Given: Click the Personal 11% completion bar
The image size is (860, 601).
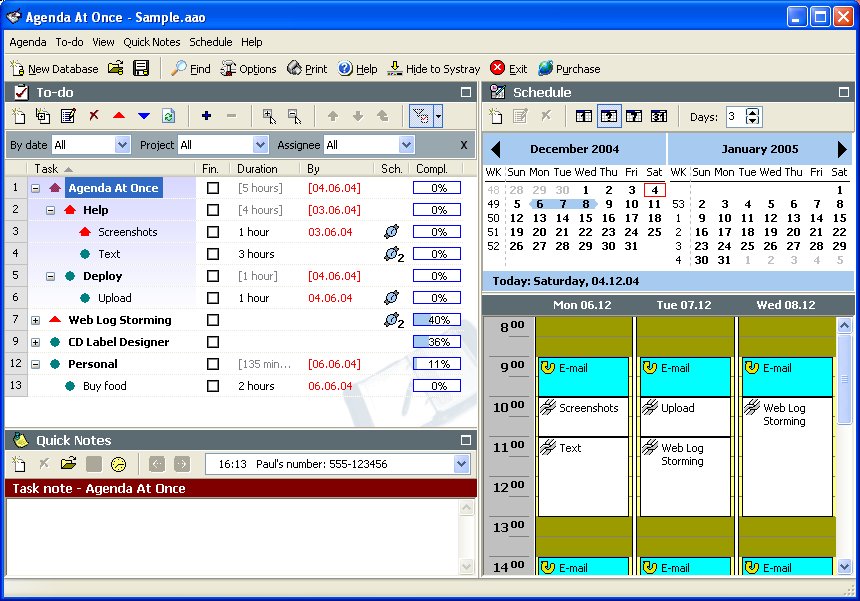Looking at the screenshot, I should [437, 364].
